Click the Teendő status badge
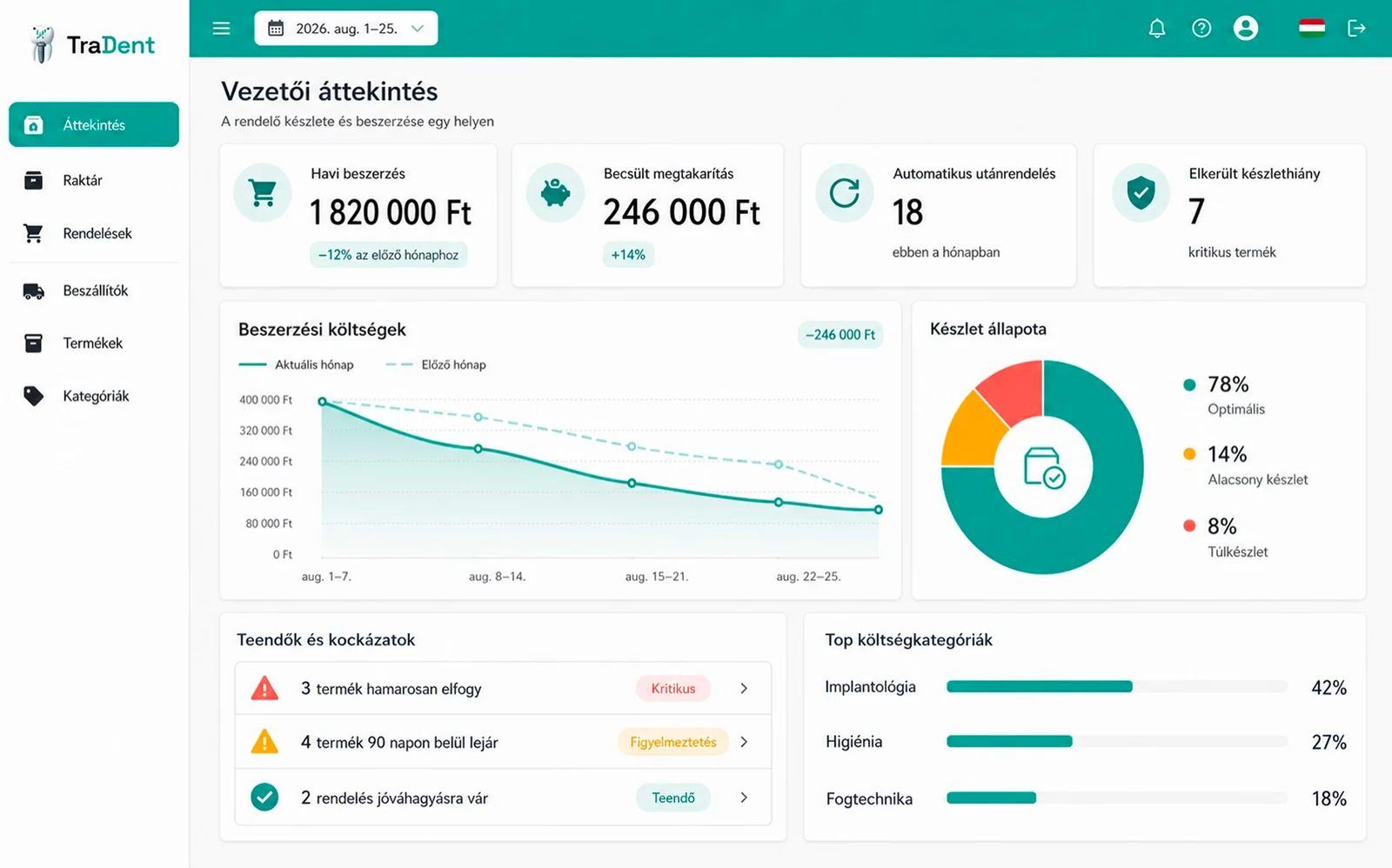This screenshot has height=868, width=1392. point(673,798)
